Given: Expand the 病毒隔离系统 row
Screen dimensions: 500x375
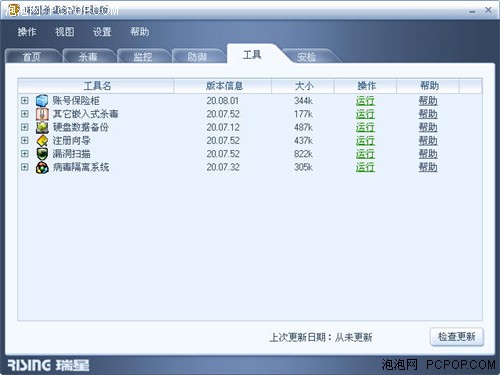Looking at the screenshot, I should (x=24, y=167).
